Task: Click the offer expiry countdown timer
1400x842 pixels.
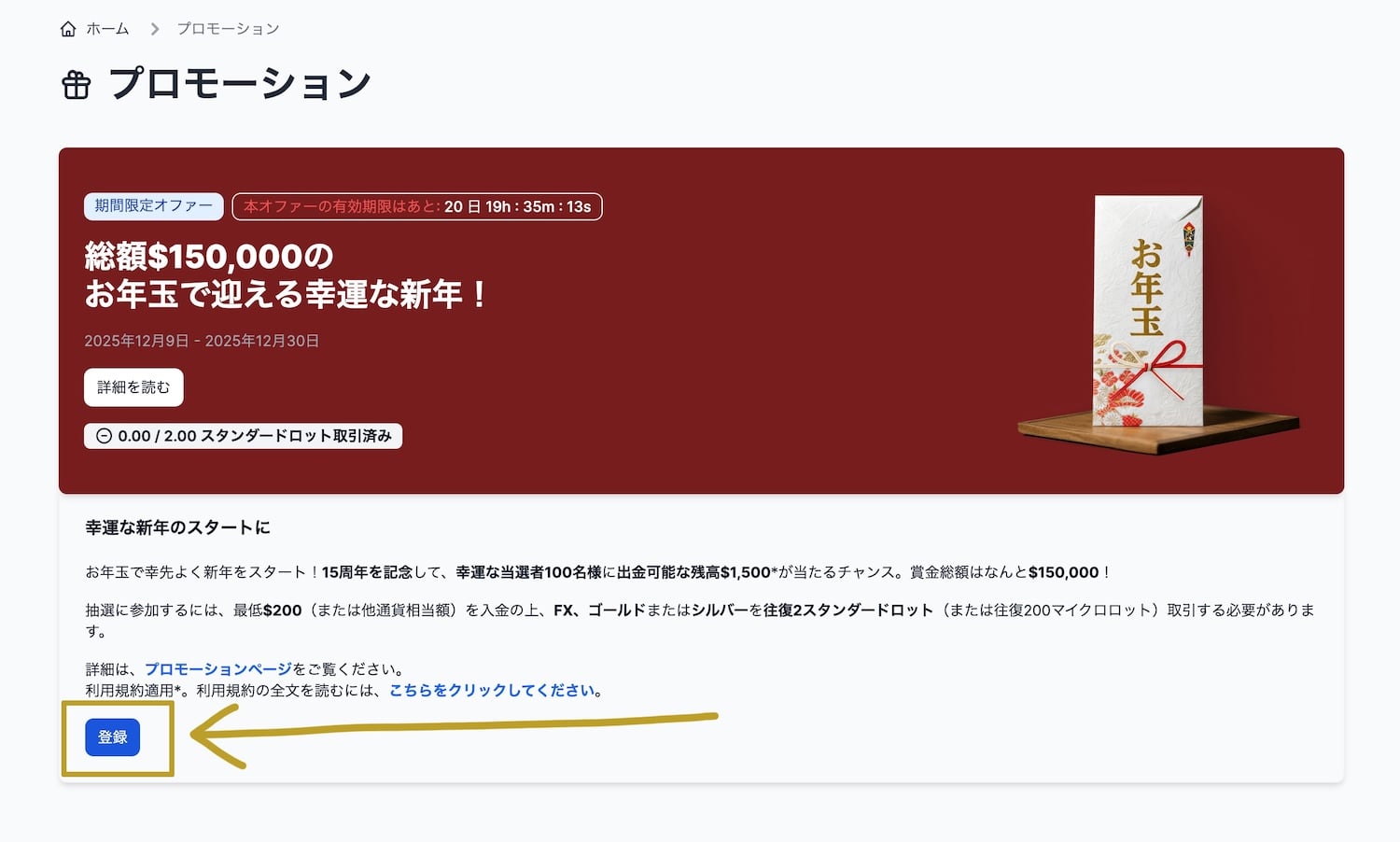Action: coord(417,206)
